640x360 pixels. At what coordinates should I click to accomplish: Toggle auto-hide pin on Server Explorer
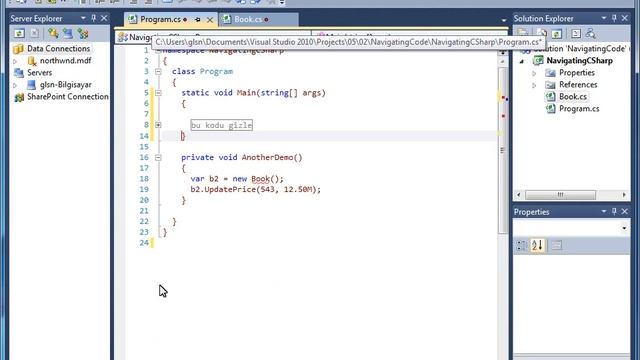[x=93, y=18]
